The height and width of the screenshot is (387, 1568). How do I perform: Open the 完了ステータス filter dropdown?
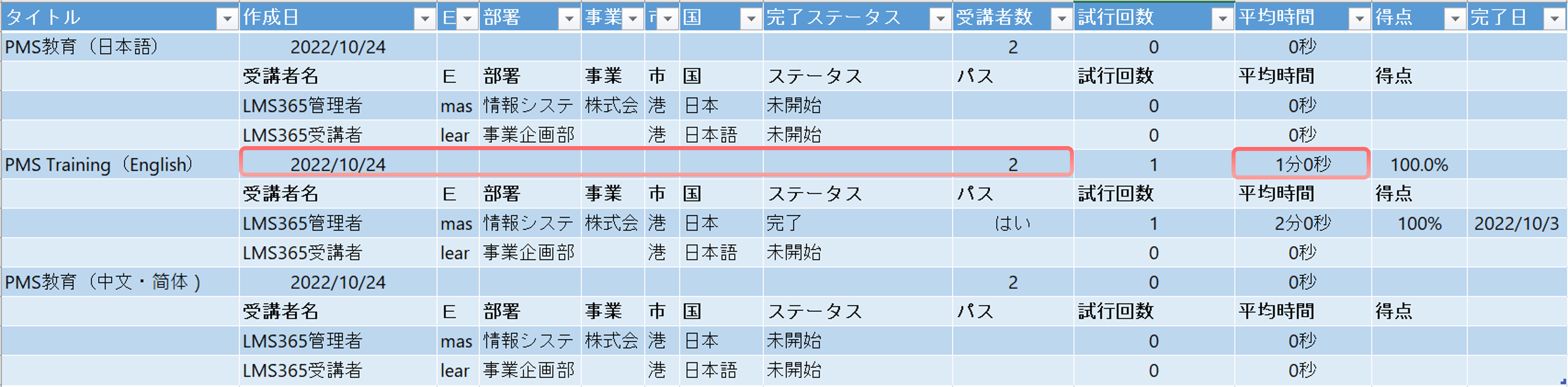click(940, 18)
